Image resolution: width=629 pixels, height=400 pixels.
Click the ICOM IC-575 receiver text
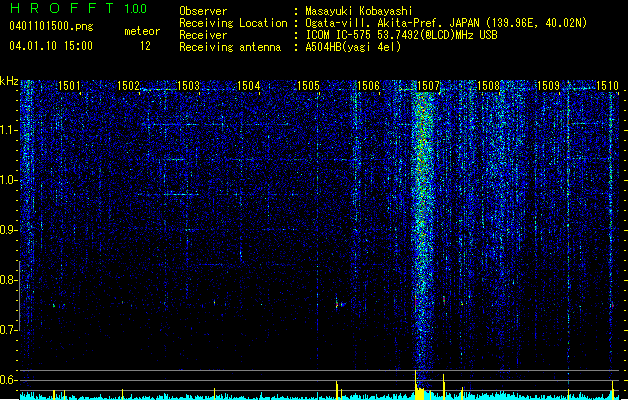401,35
